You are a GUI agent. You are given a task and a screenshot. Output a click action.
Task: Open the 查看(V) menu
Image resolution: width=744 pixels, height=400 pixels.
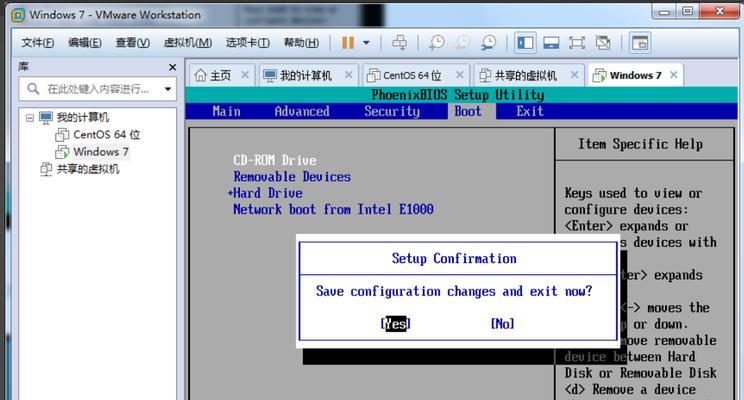point(132,43)
